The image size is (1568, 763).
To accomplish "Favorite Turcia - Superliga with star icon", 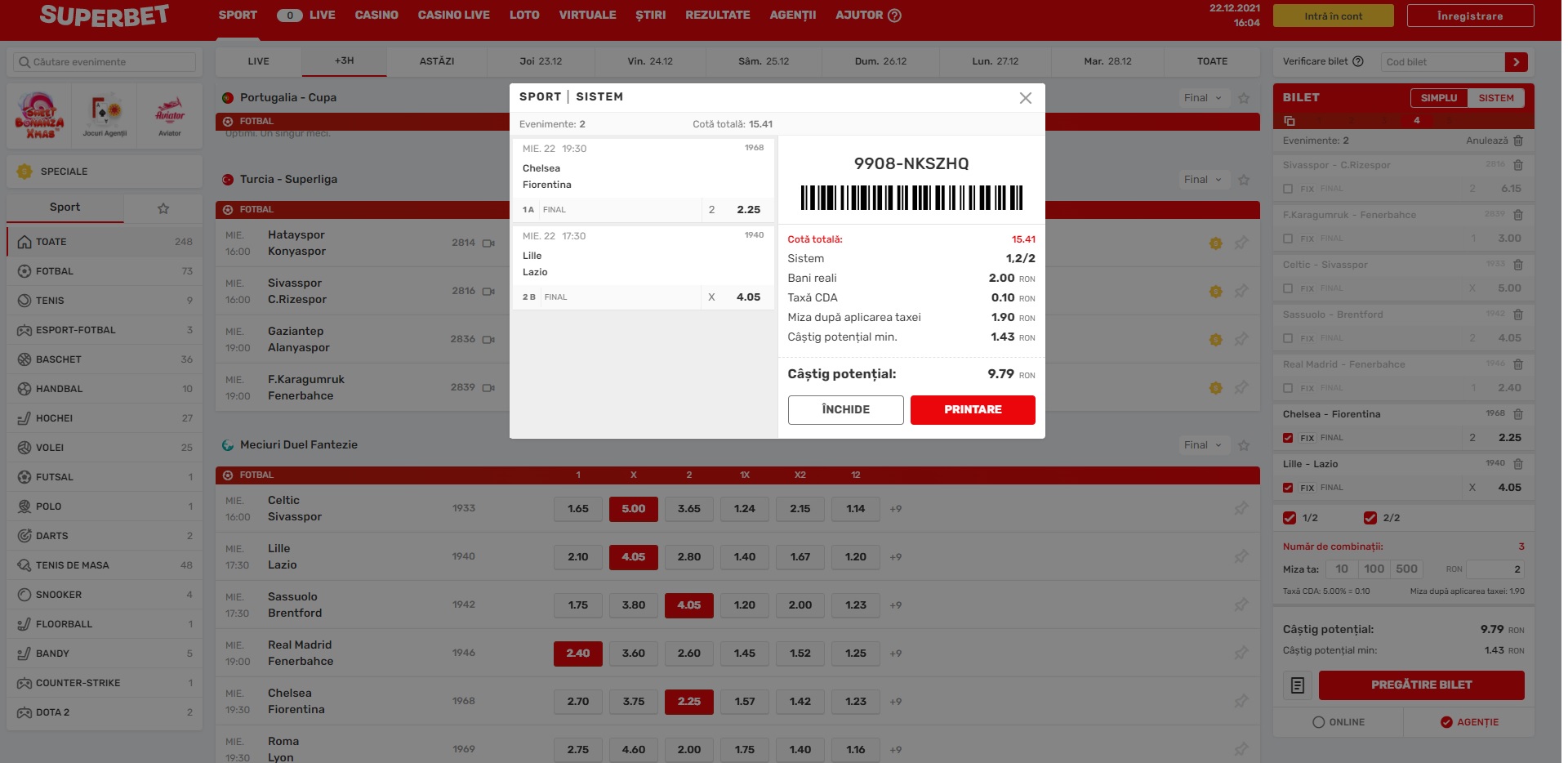I will tap(1244, 180).
